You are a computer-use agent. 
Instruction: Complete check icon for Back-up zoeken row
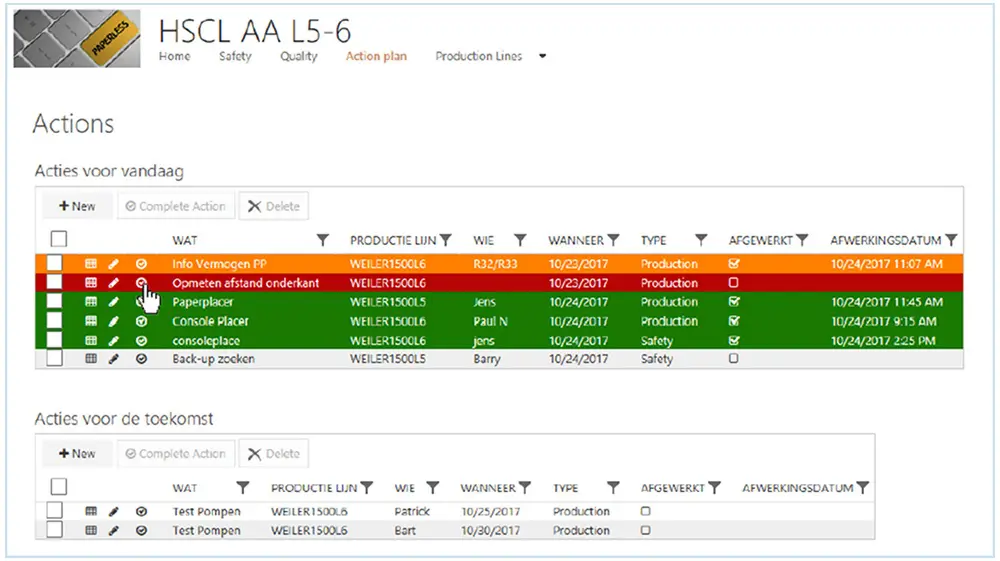point(142,359)
